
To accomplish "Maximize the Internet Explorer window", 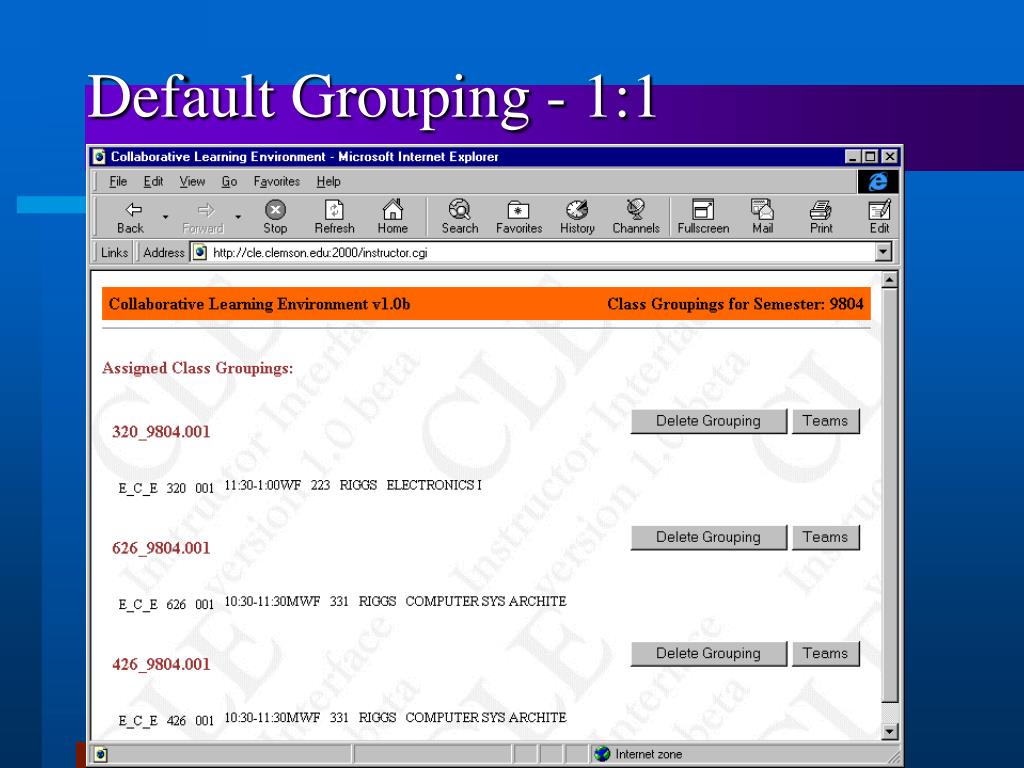I will pos(869,157).
